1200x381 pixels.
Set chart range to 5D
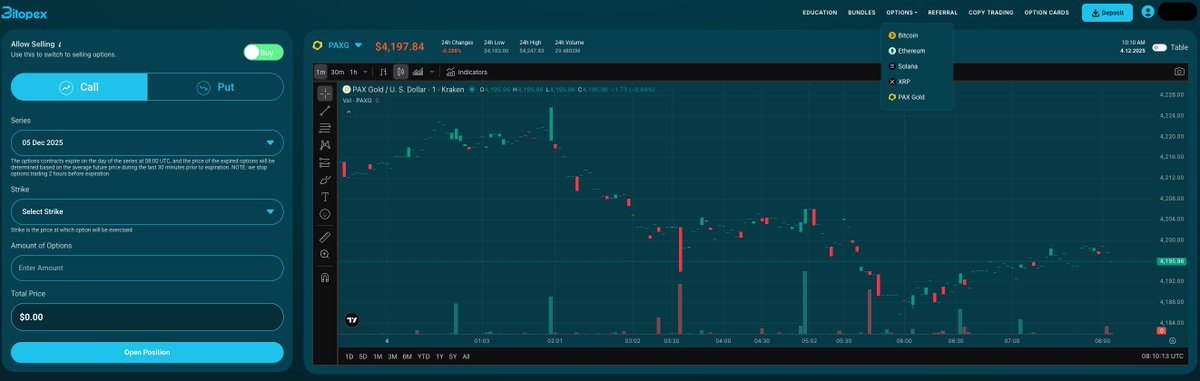(x=363, y=356)
